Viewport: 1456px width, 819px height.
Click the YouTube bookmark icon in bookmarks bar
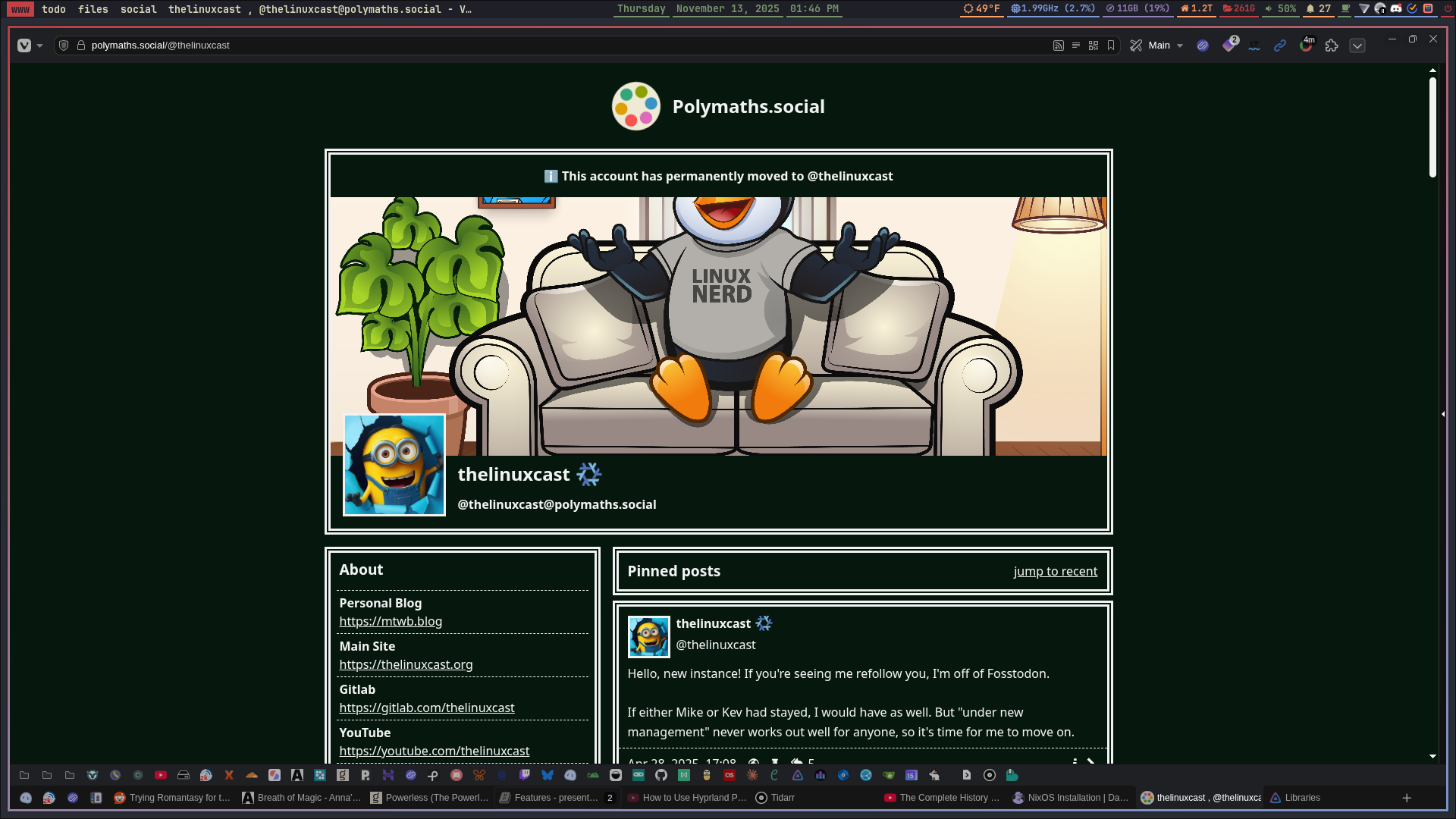(161, 775)
